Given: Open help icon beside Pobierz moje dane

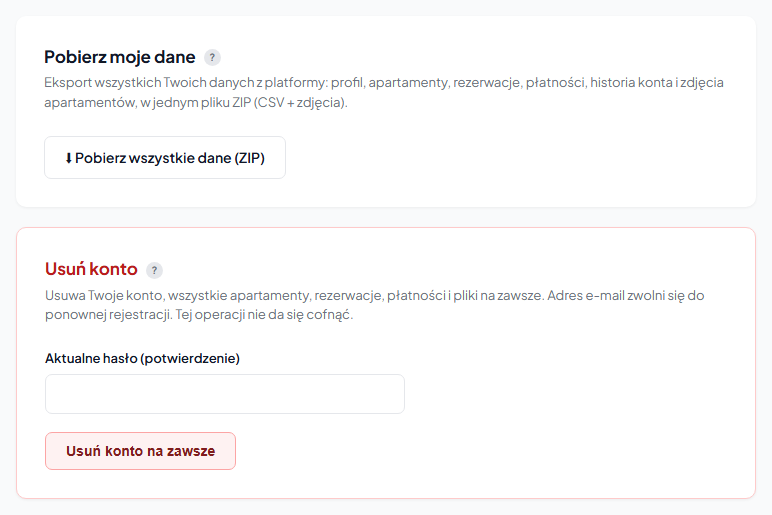Looking at the screenshot, I should pos(212,58).
